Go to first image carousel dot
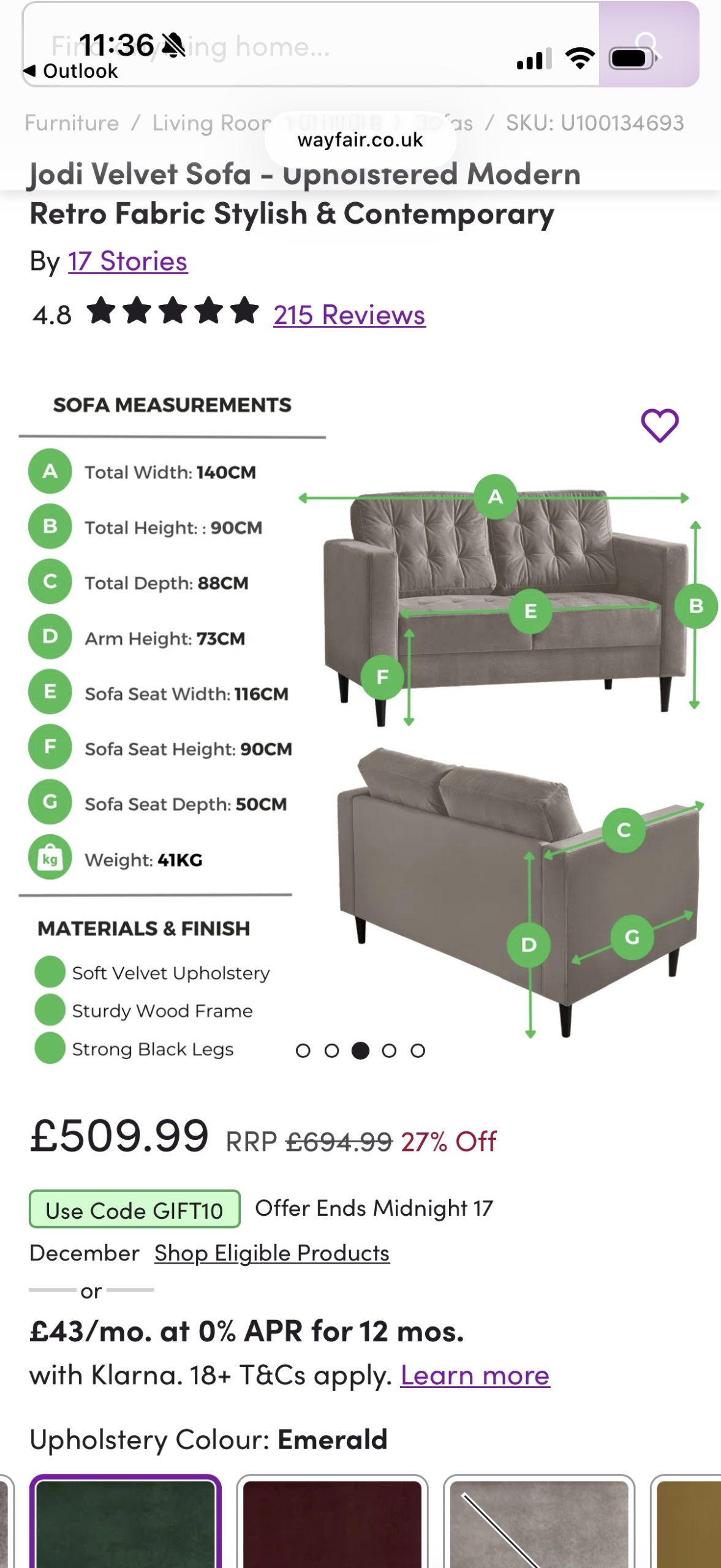The width and height of the screenshot is (721, 1568). [303, 1051]
